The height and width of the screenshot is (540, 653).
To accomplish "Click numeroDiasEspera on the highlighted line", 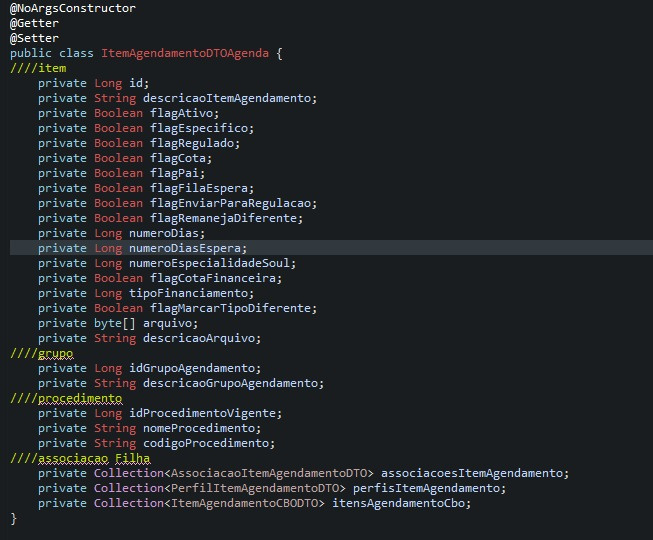I will (x=185, y=248).
